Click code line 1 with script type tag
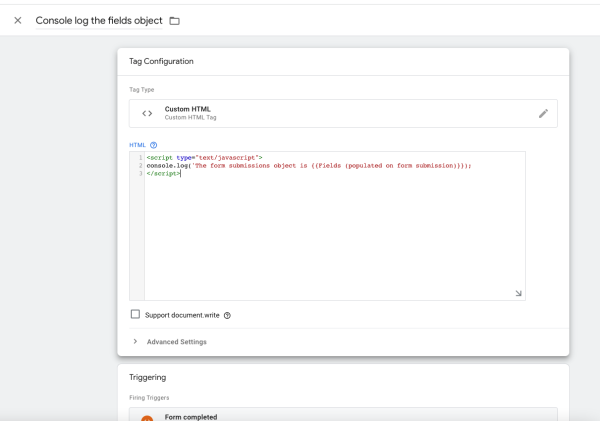600x421 pixels. pyautogui.click(x=204, y=158)
